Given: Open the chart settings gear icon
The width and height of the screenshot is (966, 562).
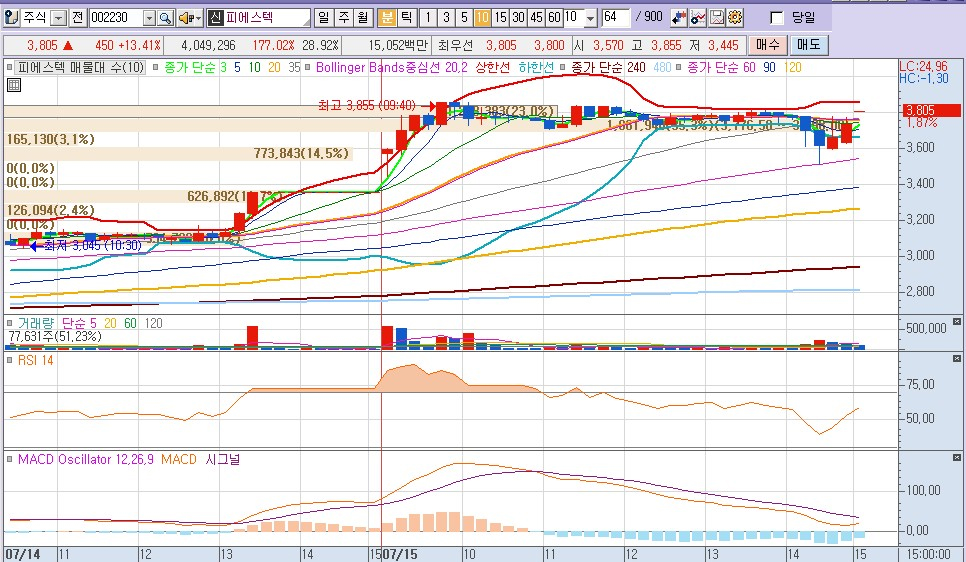Looking at the screenshot, I should (x=735, y=18).
